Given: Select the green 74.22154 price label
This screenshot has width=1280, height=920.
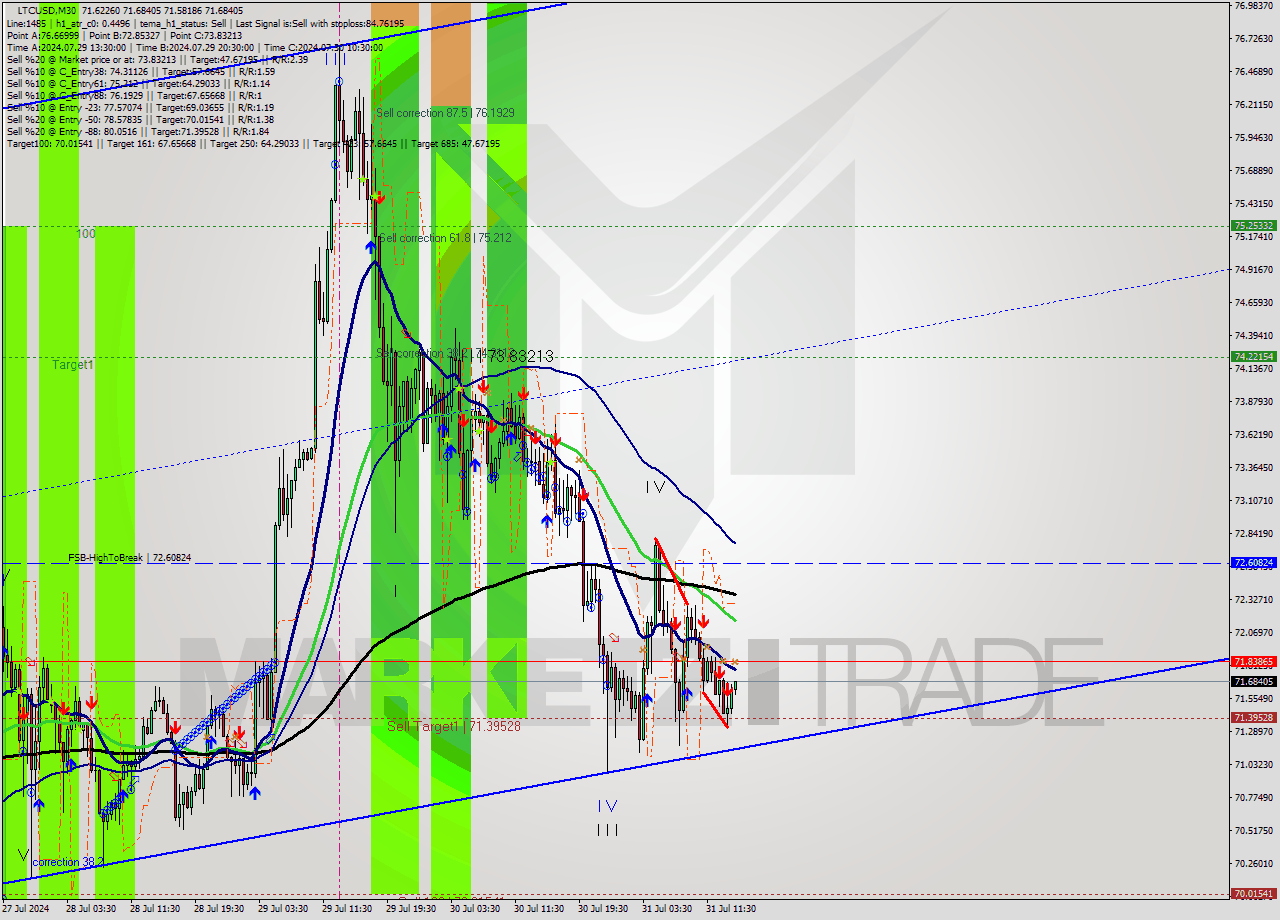Looking at the screenshot, I should pyautogui.click(x=1253, y=356).
